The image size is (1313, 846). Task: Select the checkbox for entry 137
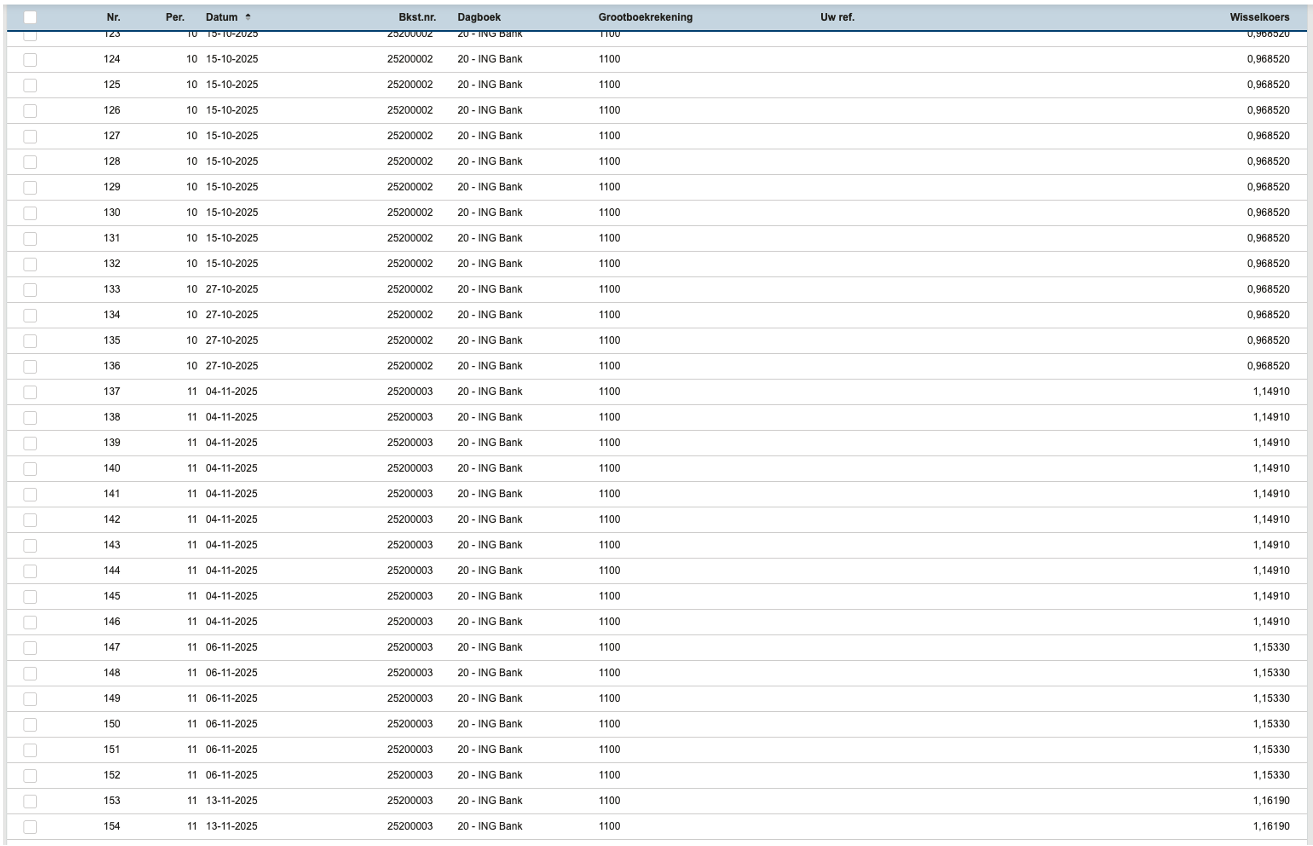[x=30, y=391]
